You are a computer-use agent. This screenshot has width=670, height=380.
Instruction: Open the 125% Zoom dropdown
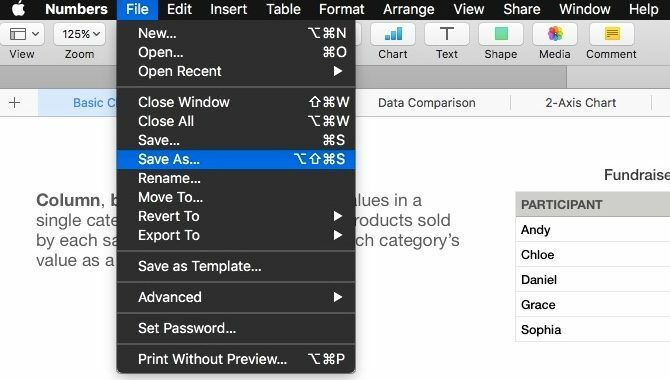click(x=80, y=34)
